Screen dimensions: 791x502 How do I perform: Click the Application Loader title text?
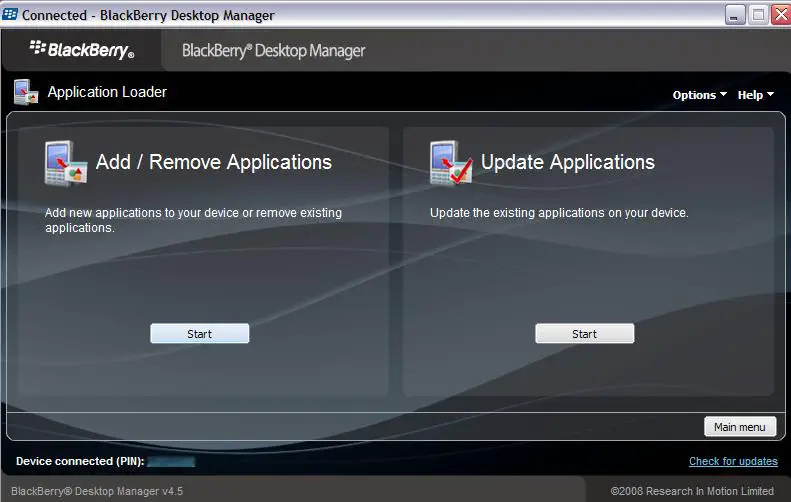pyautogui.click(x=107, y=92)
